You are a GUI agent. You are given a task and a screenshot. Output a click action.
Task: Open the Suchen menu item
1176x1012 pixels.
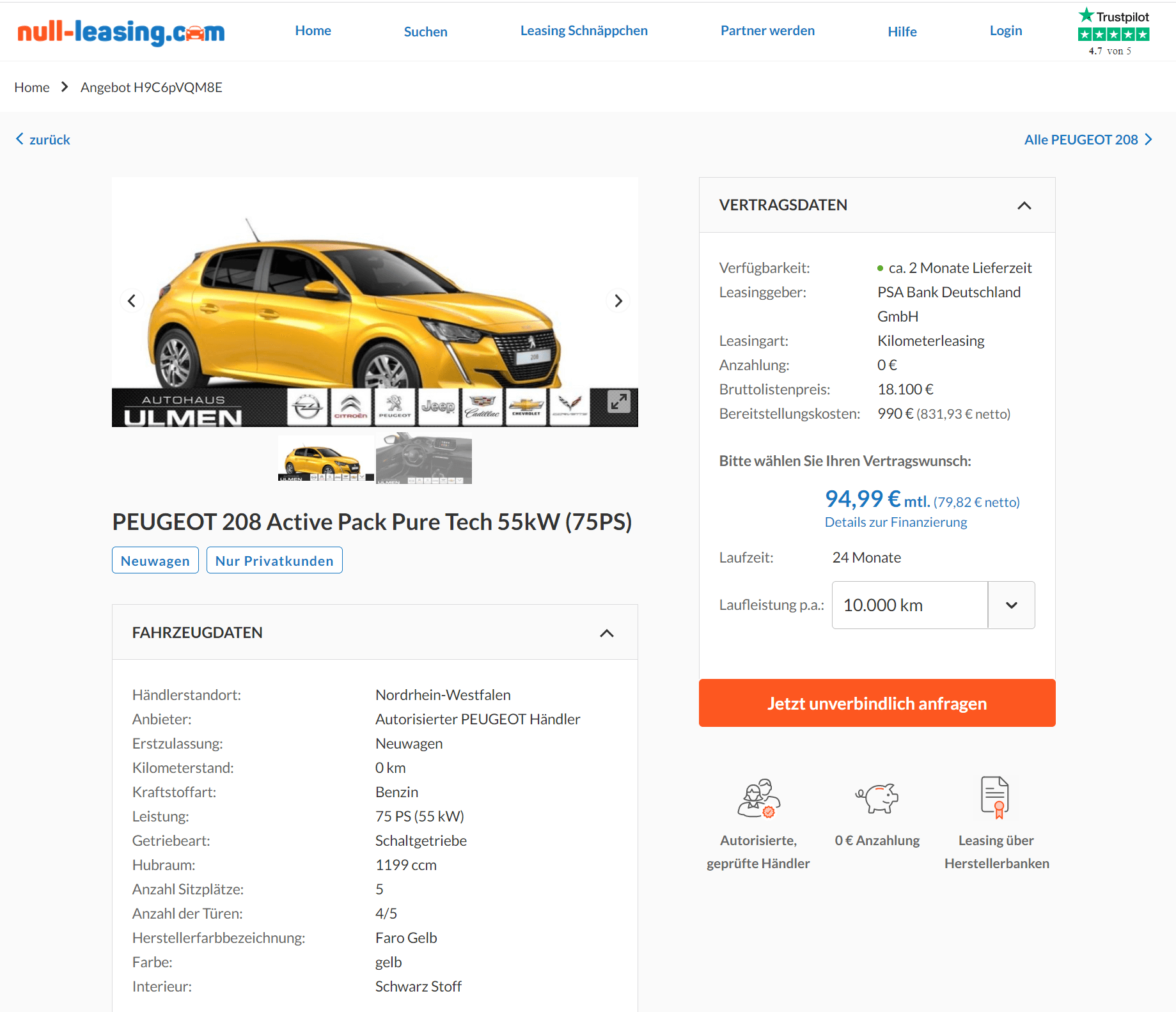tap(426, 31)
